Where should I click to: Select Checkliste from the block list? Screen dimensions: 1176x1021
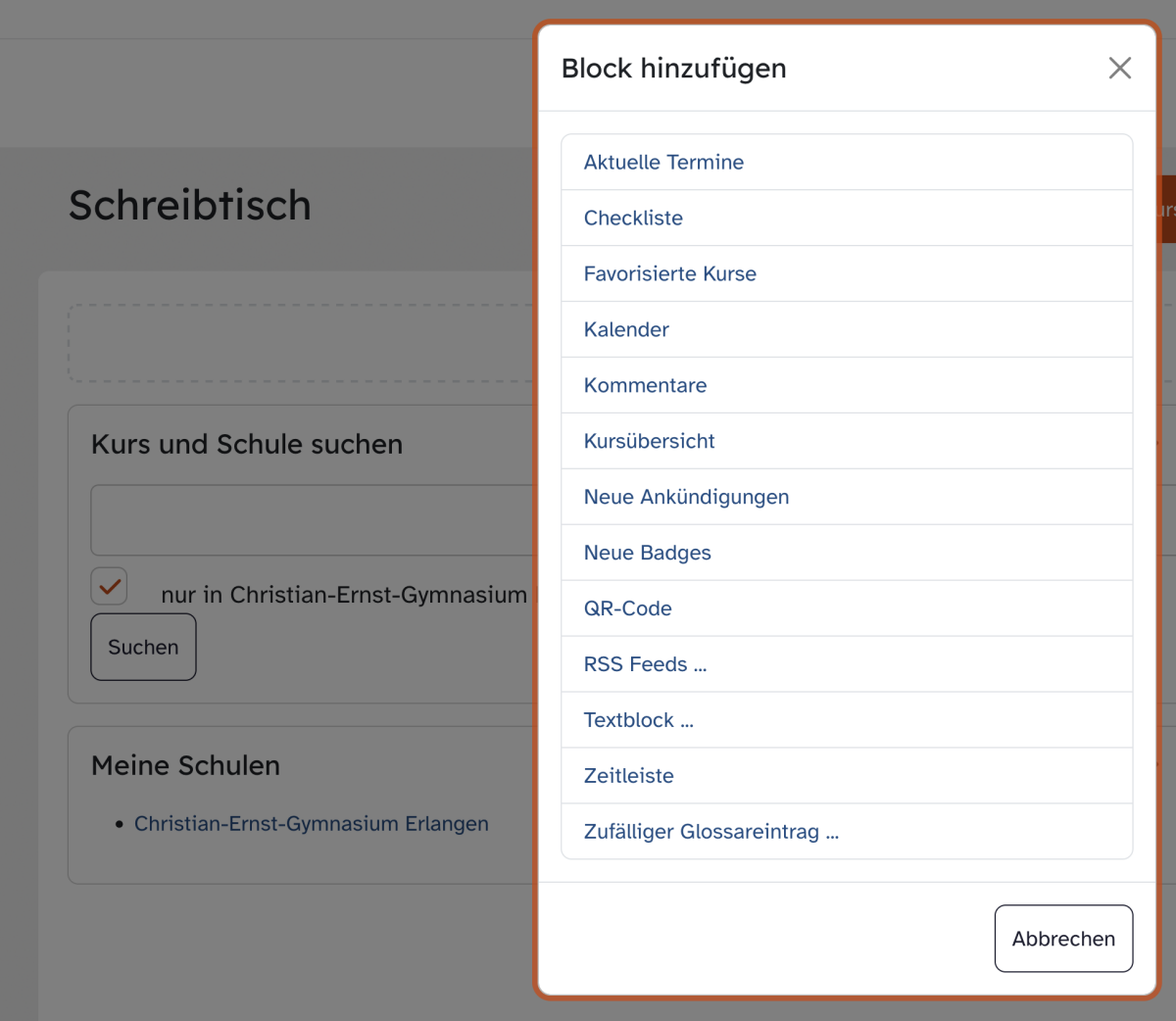[x=633, y=219]
